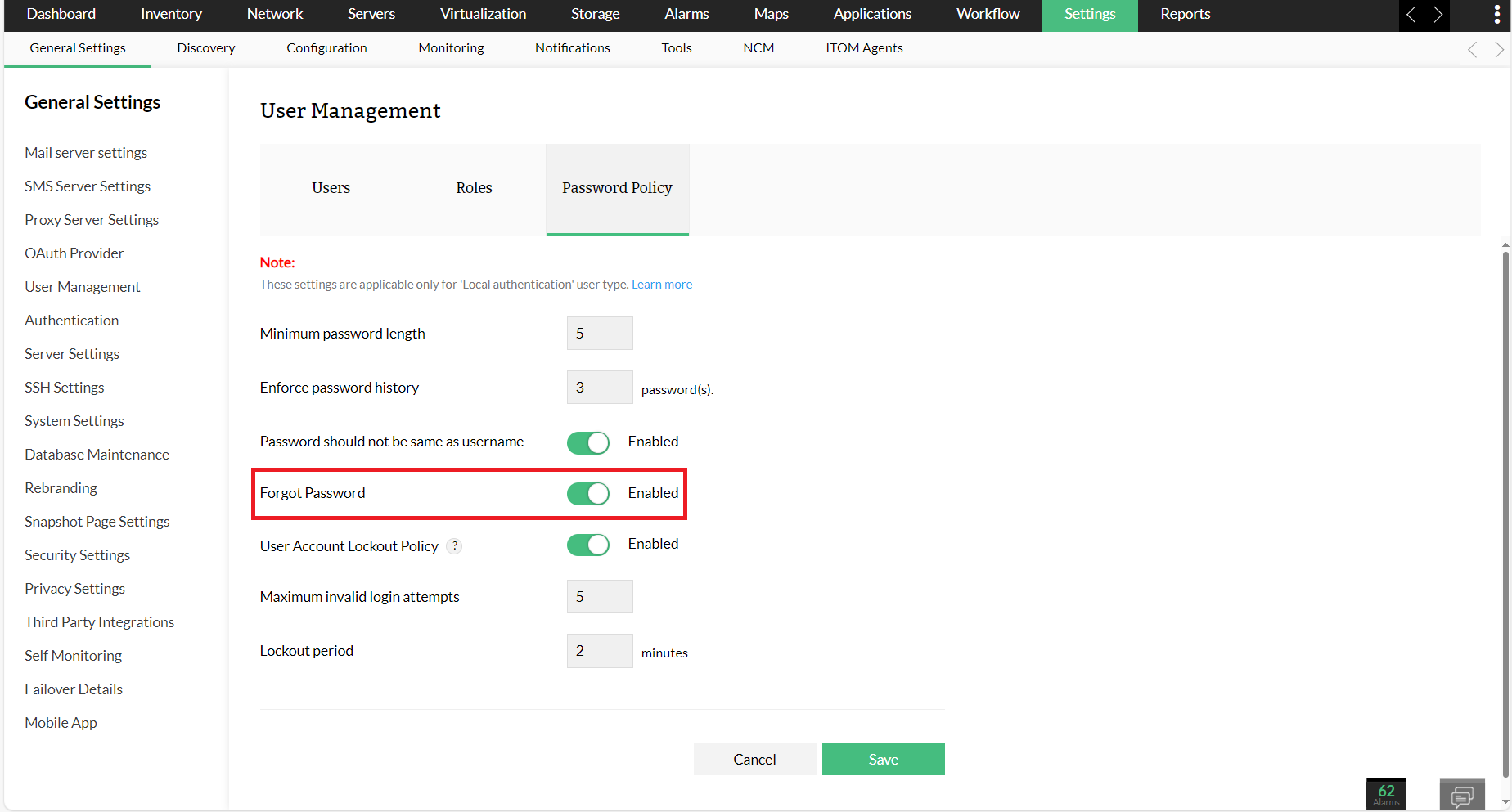
Task: Click the Save button
Action: [x=884, y=760]
